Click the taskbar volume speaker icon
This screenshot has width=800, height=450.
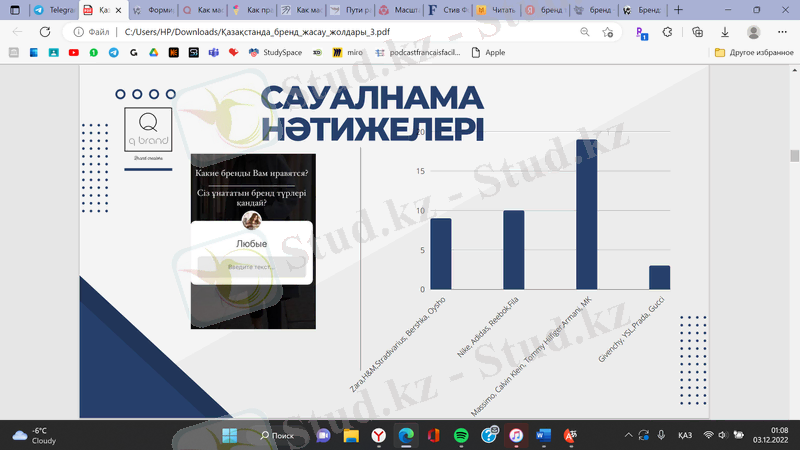pos(722,435)
